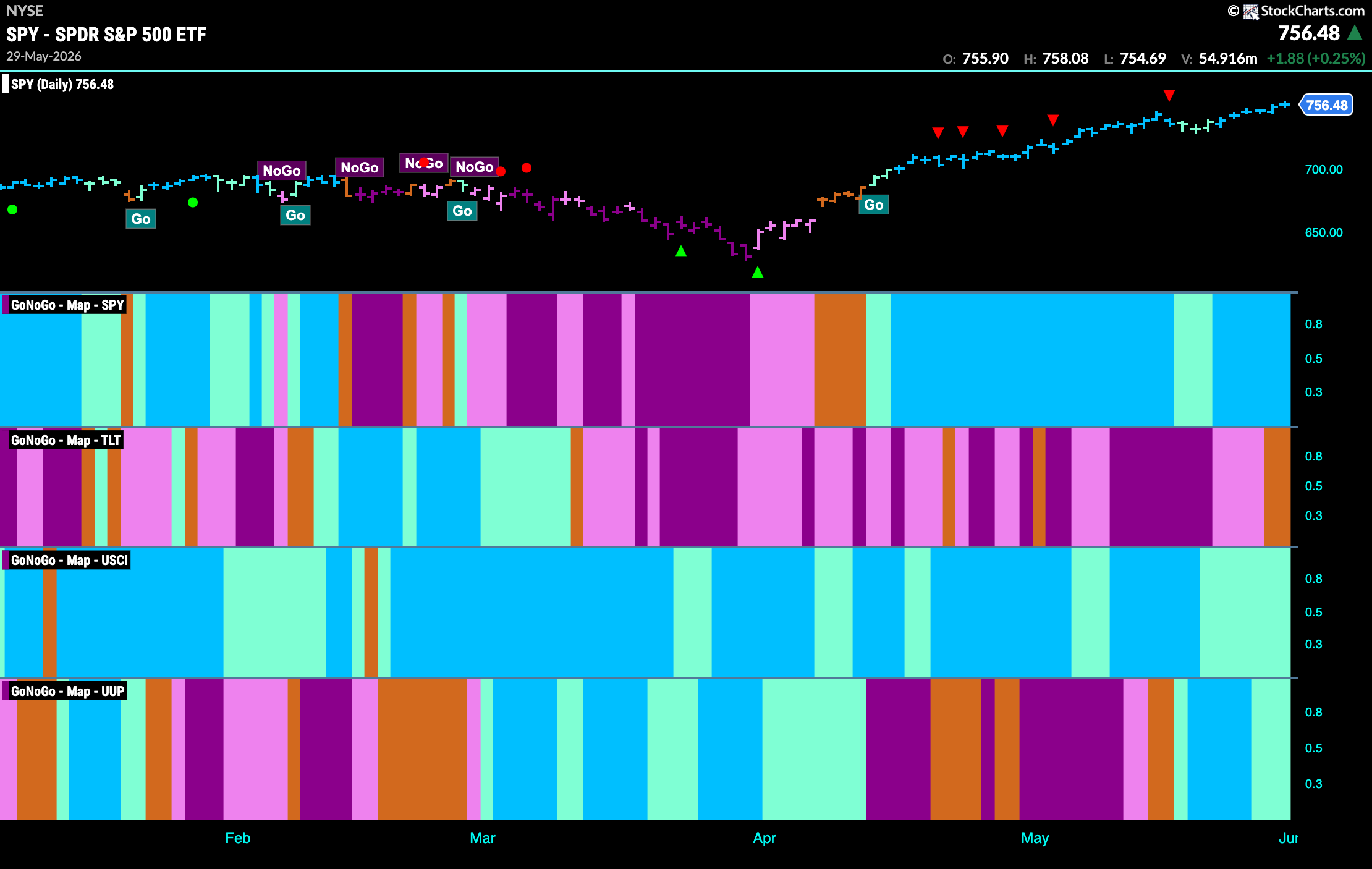Click the May label on the time axis
Image resolution: width=1372 pixels, height=869 pixels.
point(1035,838)
